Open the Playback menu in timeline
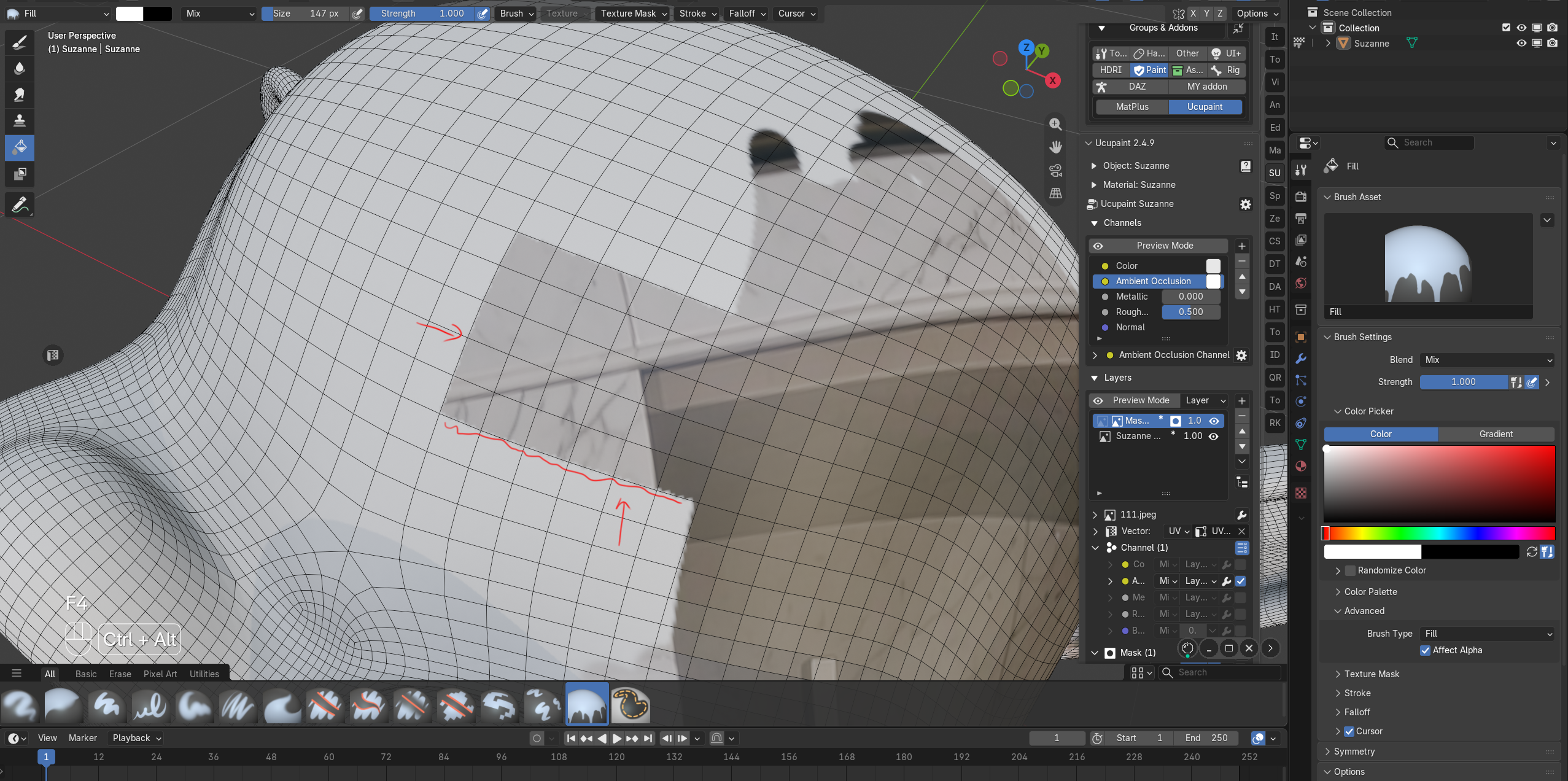This screenshot has height=781, width=1568. tap(136, 739)
